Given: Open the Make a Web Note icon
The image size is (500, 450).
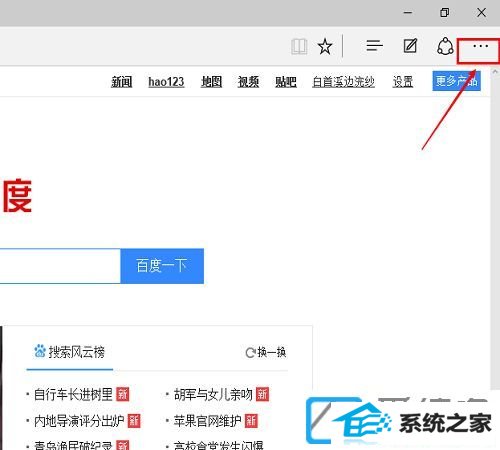Looking at the screenshot, I should tap(410, 46).
